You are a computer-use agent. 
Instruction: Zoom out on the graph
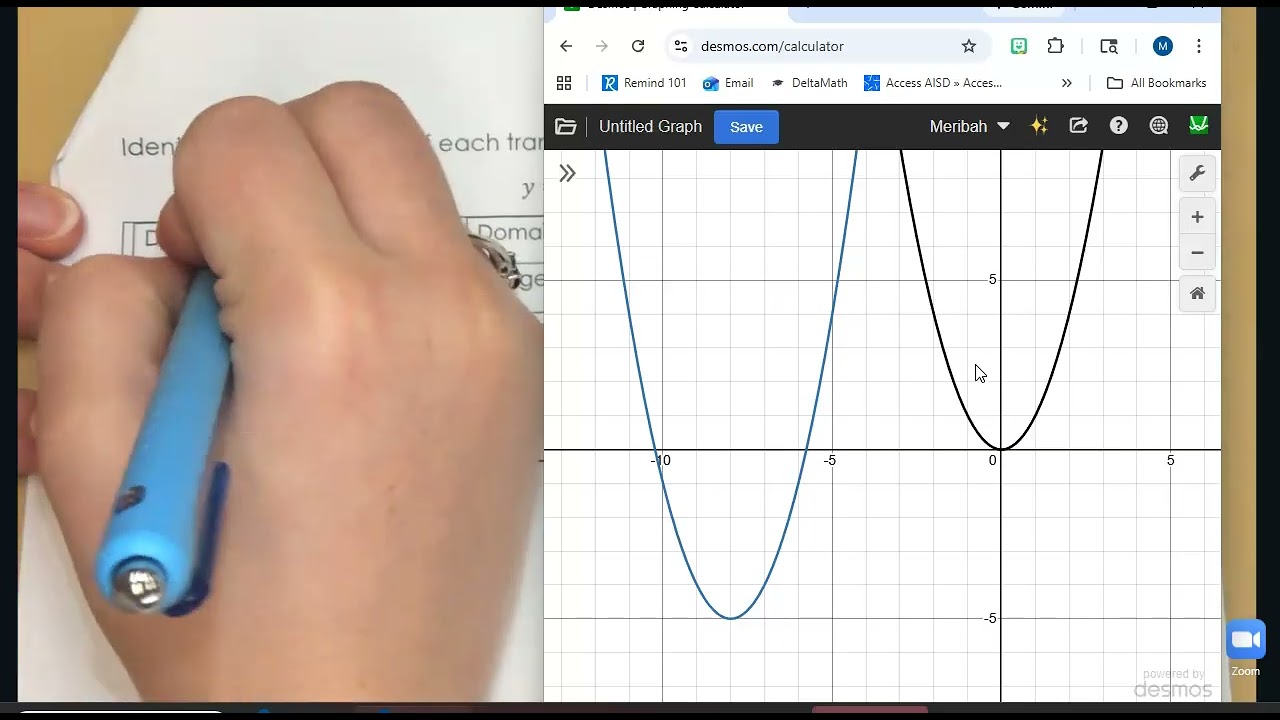pyautogui.click(x=1197, y=253)
